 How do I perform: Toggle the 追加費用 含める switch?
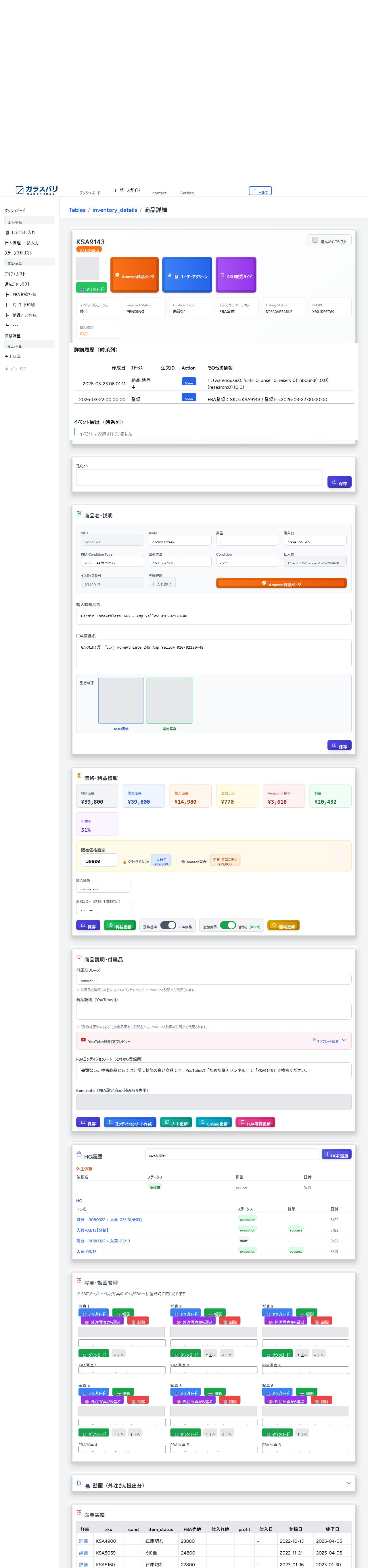point(228,925)
